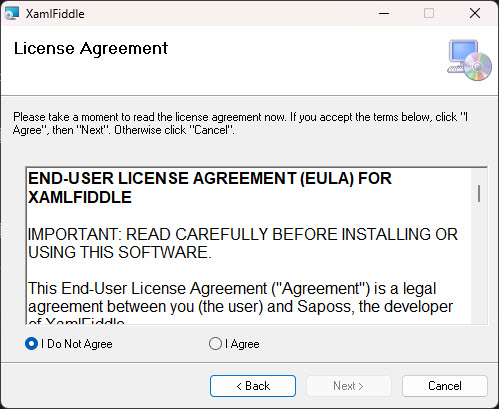499x409 pixels.
Task: Click the XamlFiddle installer title bar icon
Action: tap(12, 14)
